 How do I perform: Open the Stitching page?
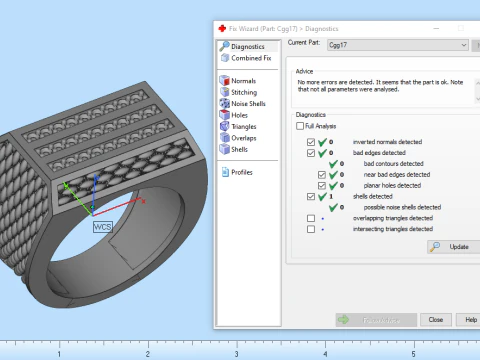coord(244,92)
